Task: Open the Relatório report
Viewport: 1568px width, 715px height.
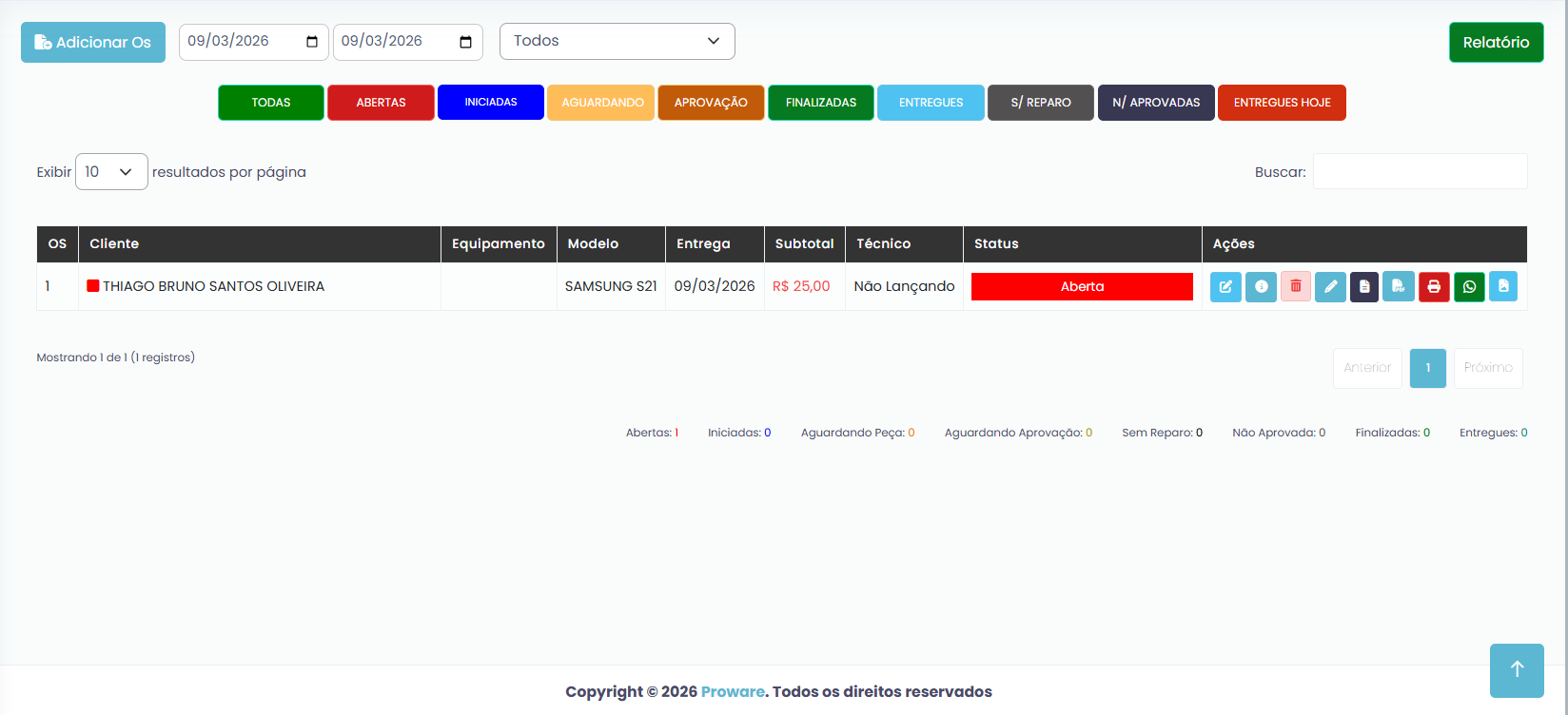Action: (x=1496, y=43)
